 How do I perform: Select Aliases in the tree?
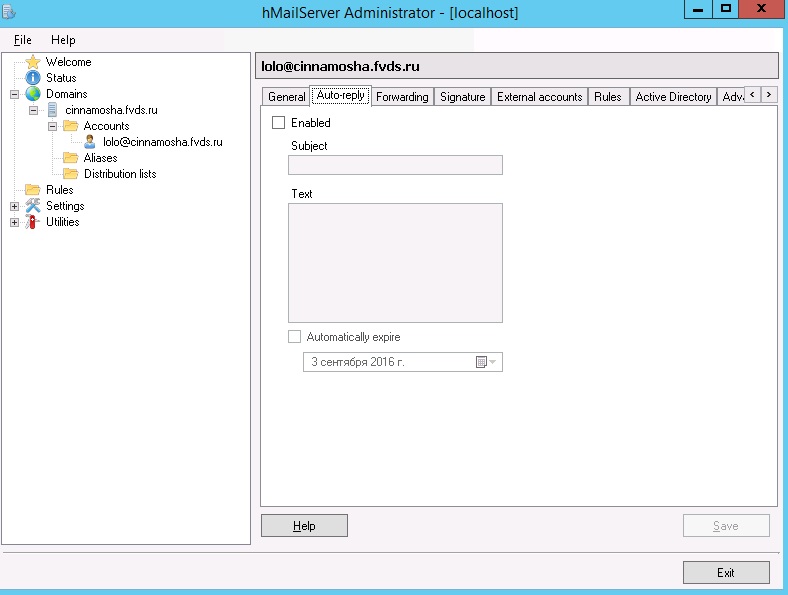101,158
